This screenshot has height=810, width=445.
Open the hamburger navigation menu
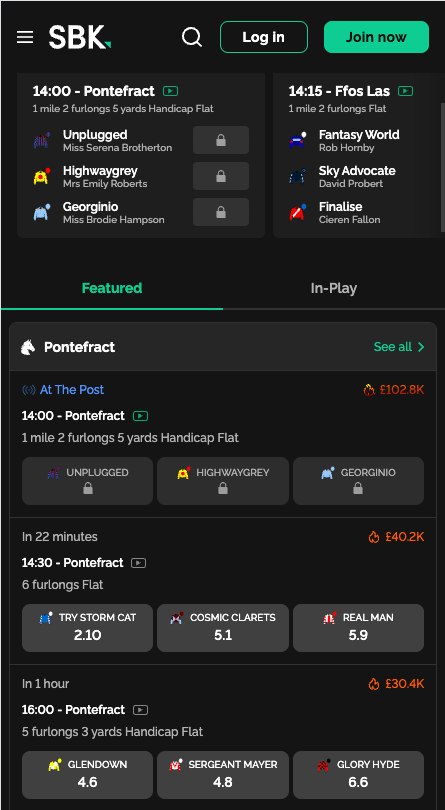click(x=25, y=37)
